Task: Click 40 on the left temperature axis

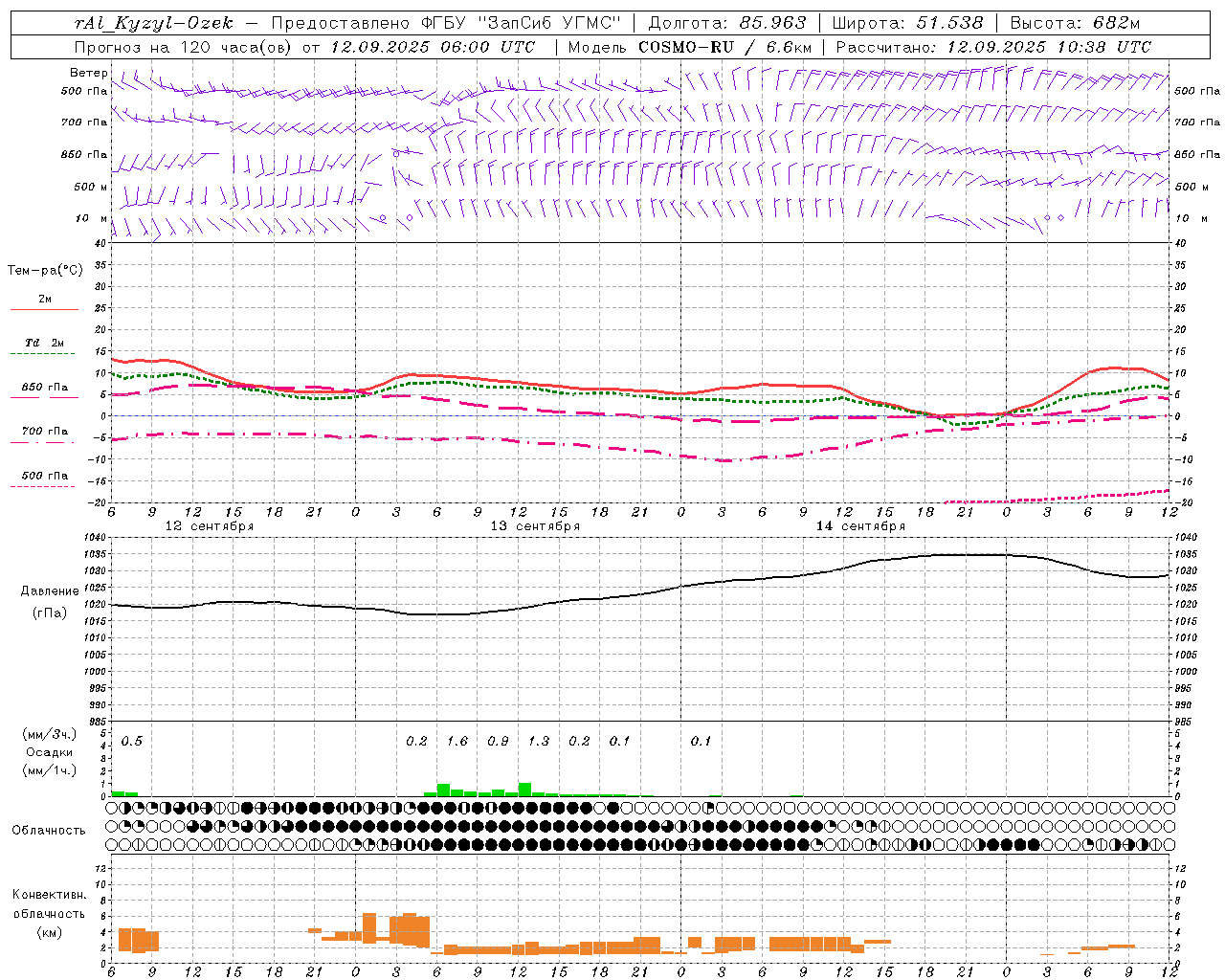Action: pos(101,243)
